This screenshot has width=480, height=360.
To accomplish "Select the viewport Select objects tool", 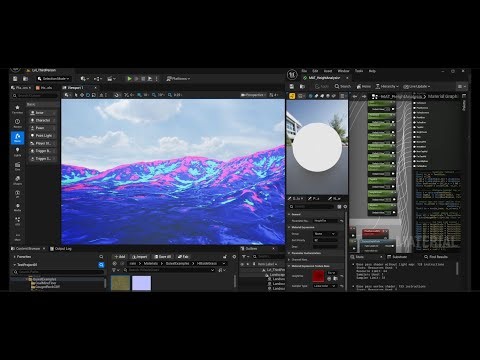I will coord(76,95).
